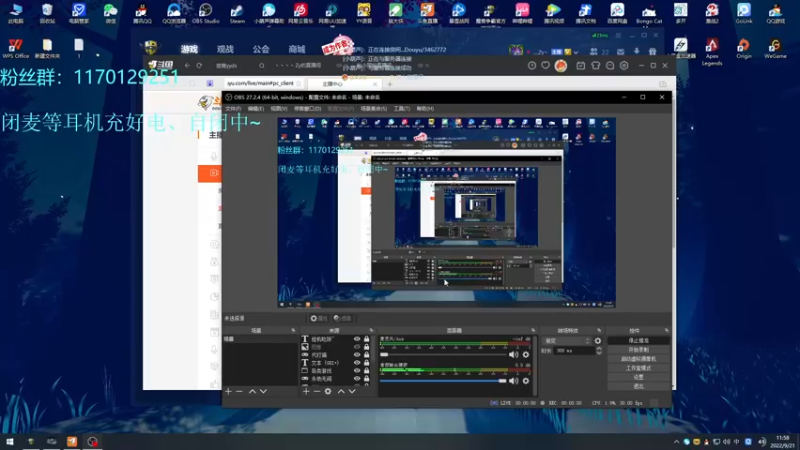Pop out the Controls dock panel icon
Image resolution: width=800 pixels, height=450 pixels.
click(x=666, y=331)
